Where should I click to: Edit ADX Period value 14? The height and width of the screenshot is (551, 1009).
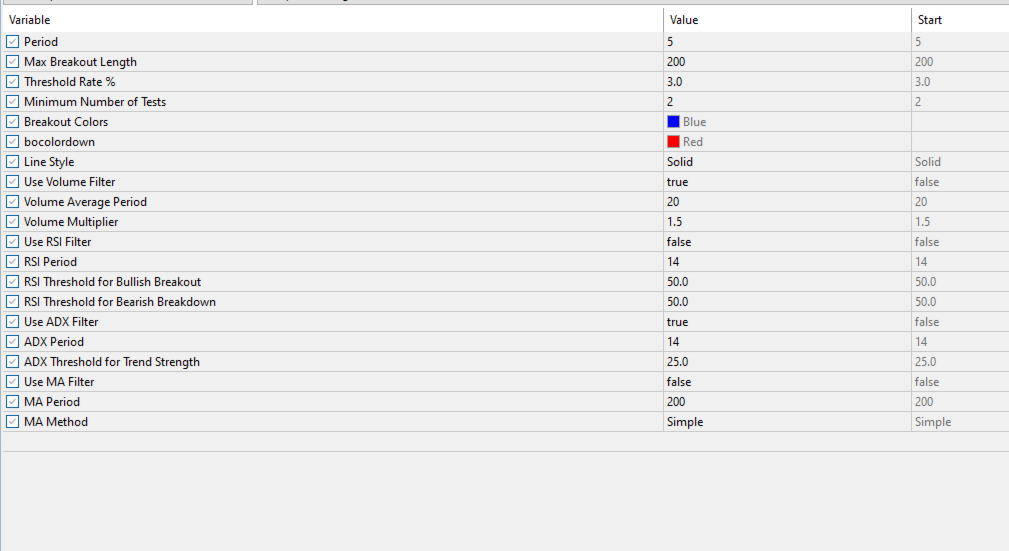787,341
